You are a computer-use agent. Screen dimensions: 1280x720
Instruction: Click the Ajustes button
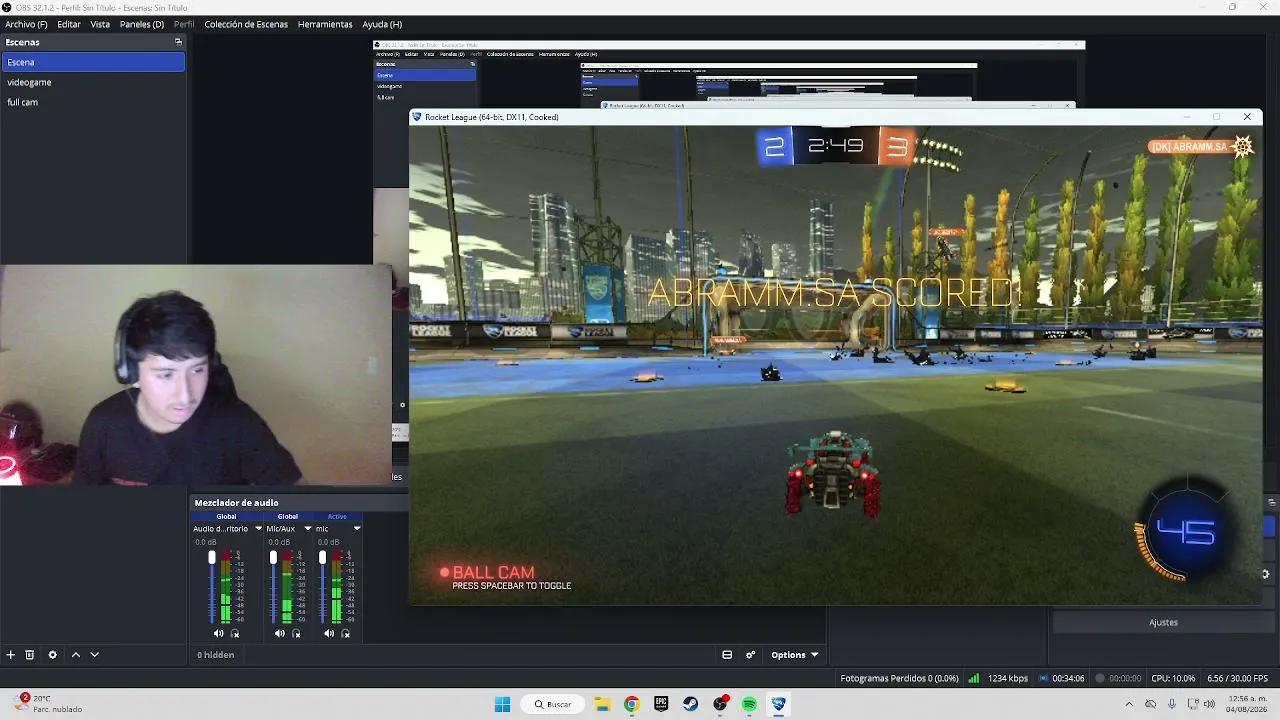pos(1163,622)
